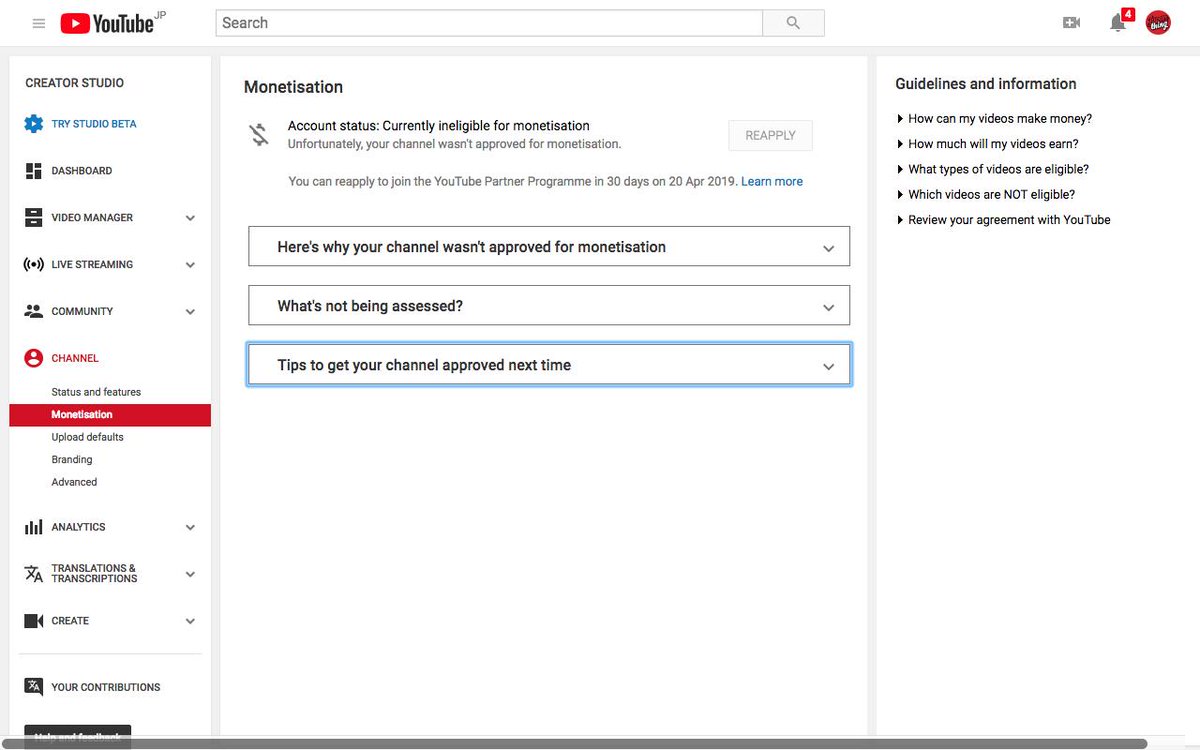The height and width of the screenshot is (750, 1200).
Task: Click the Video Manager icon
Action: [34, 218]
